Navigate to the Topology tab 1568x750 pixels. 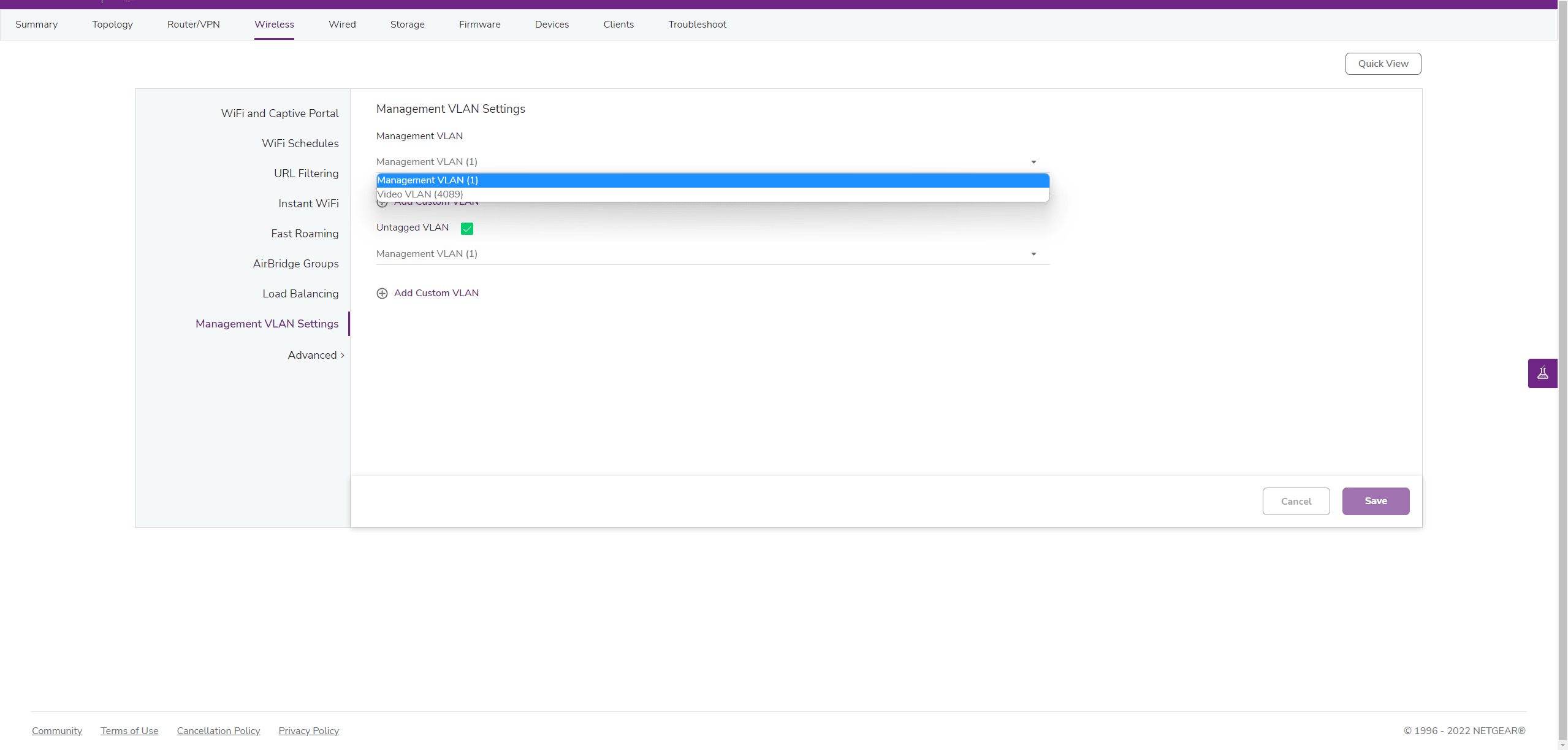click(x=112, y=25)
